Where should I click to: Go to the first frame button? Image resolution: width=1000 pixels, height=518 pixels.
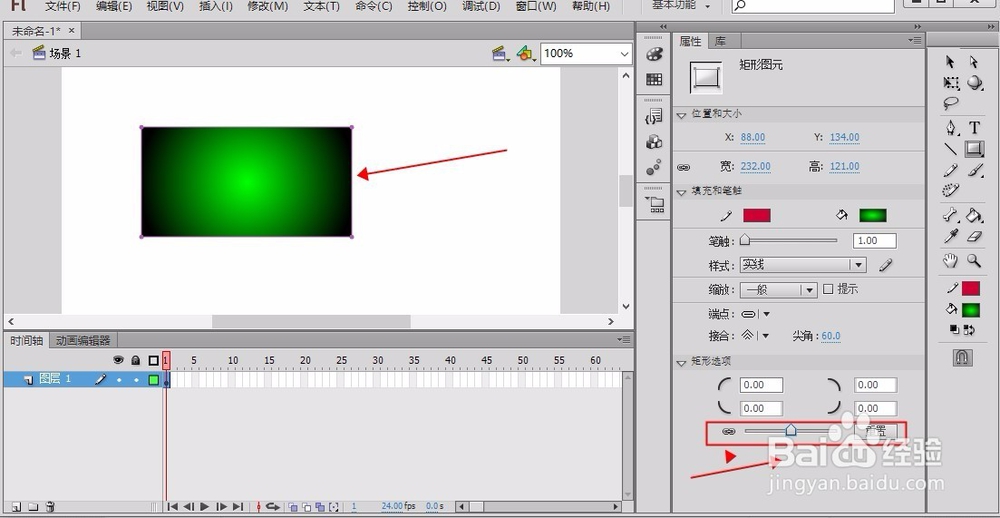tap(172, 507)
